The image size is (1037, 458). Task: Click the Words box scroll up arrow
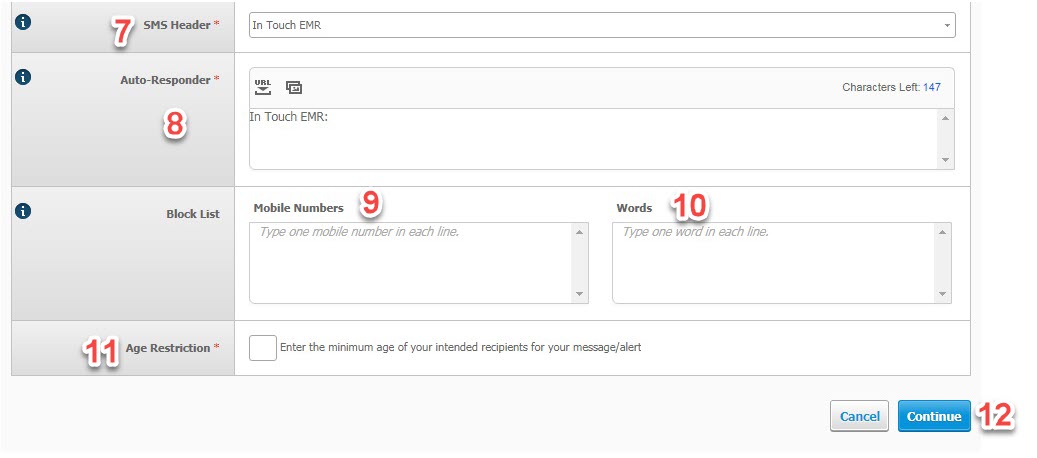pos(942,232)
